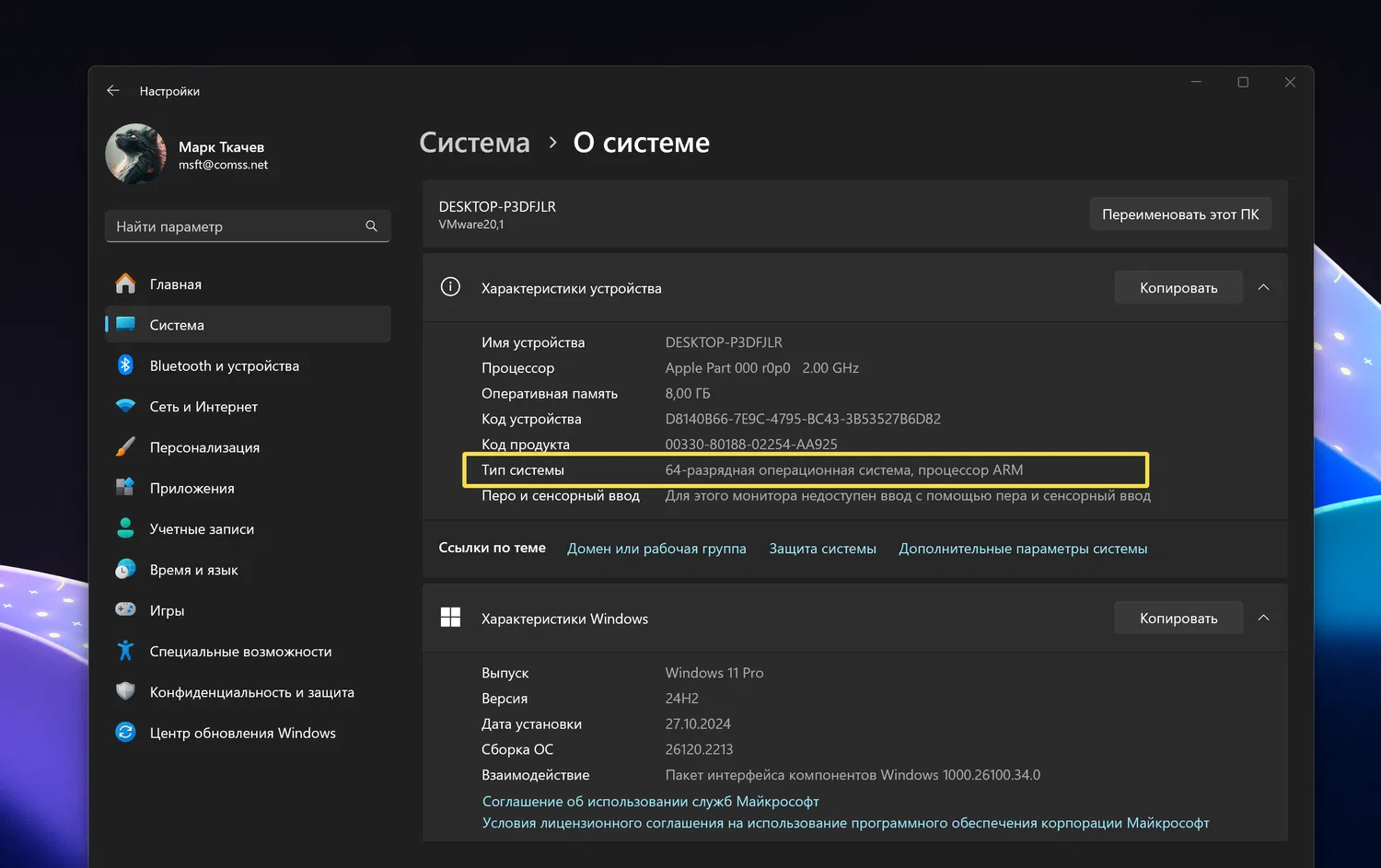Click the magnifier icon in the search box
Screen dimensions: 1381x868
371,226
